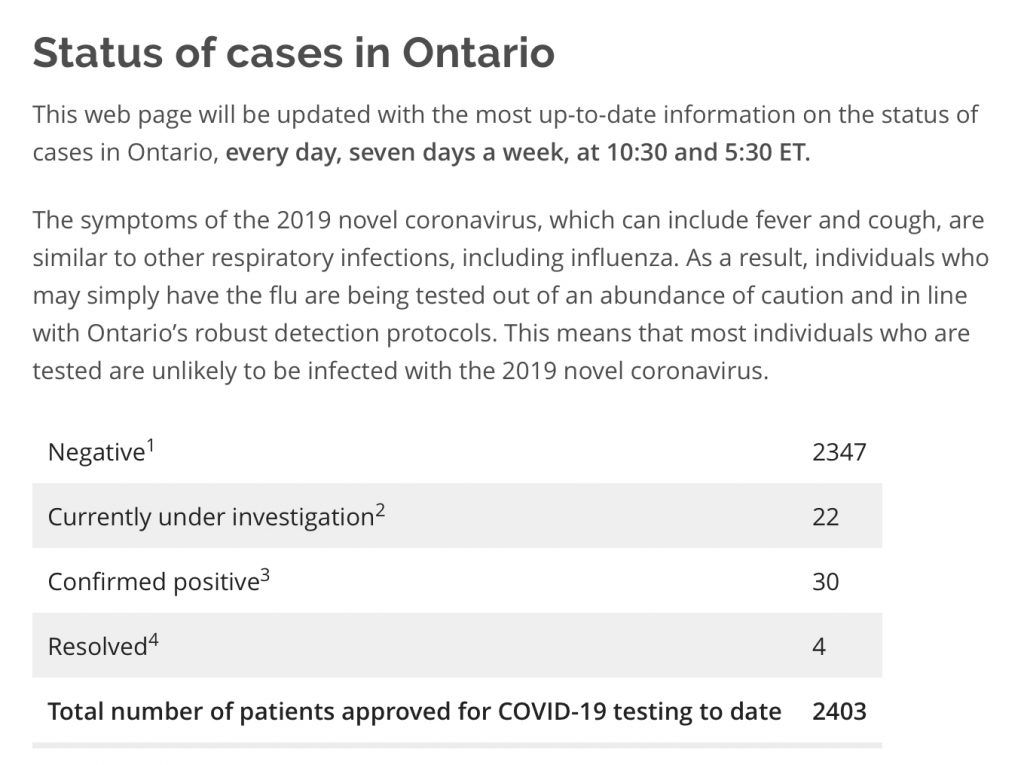Click the resolved count 4

pyautogui.click(x=819, y=647)
